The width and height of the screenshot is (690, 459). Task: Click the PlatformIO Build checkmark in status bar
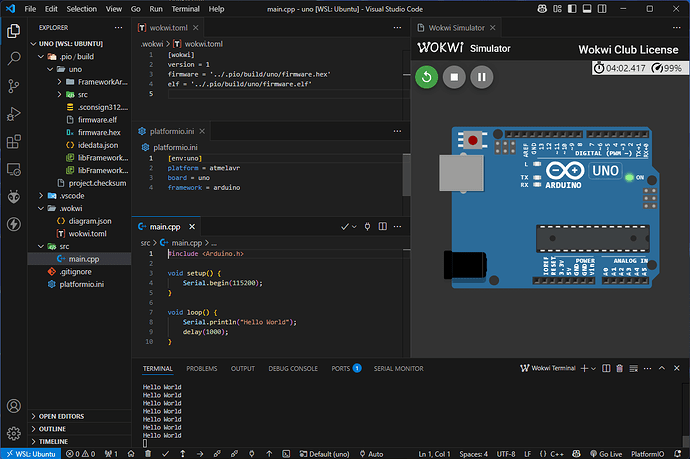tap(165, 454)
